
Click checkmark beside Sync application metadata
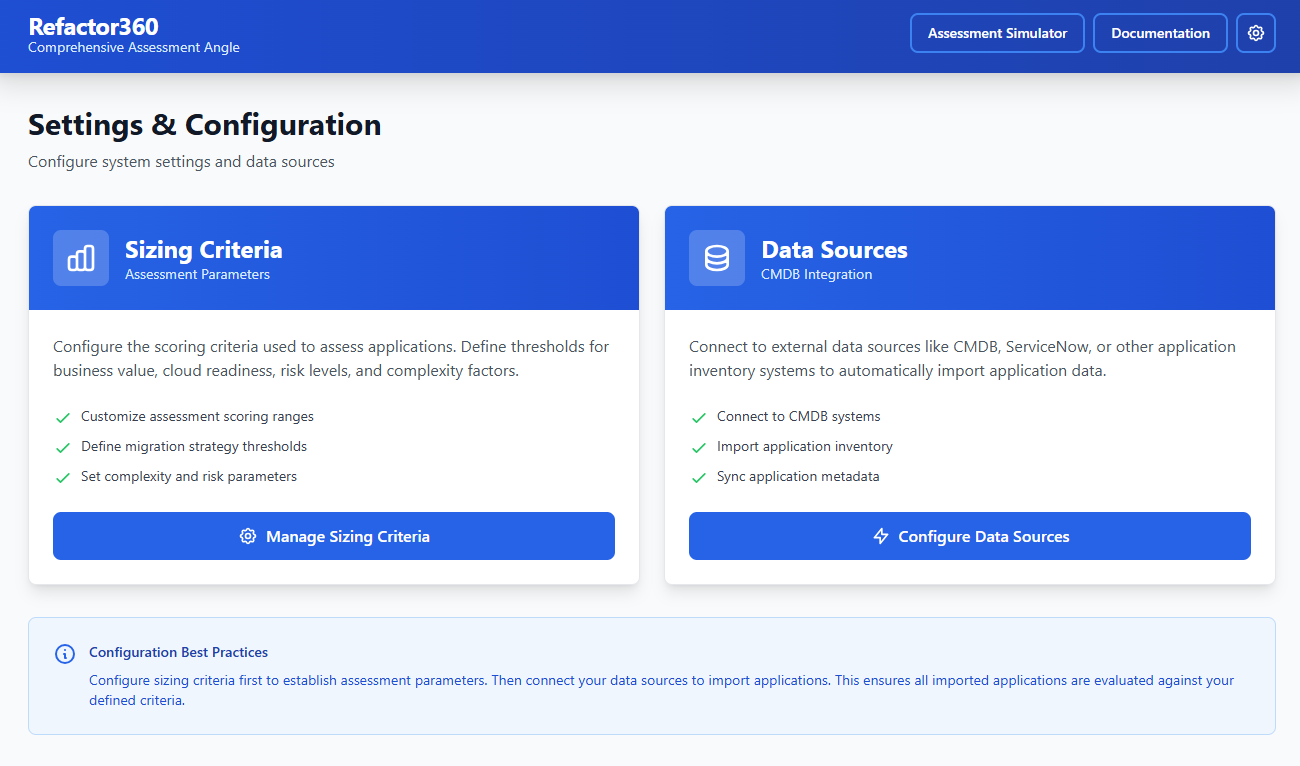[699, 477]
